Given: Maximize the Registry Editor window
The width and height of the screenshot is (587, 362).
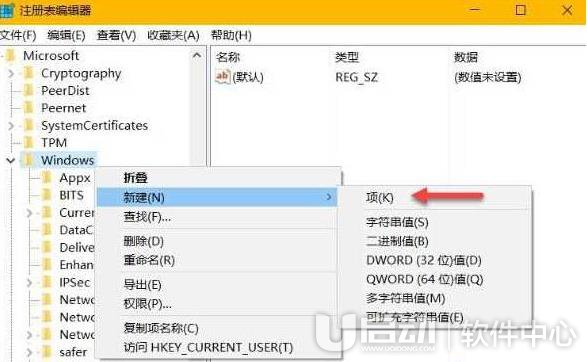Looking at the screenshot, I should pos(520,10).
